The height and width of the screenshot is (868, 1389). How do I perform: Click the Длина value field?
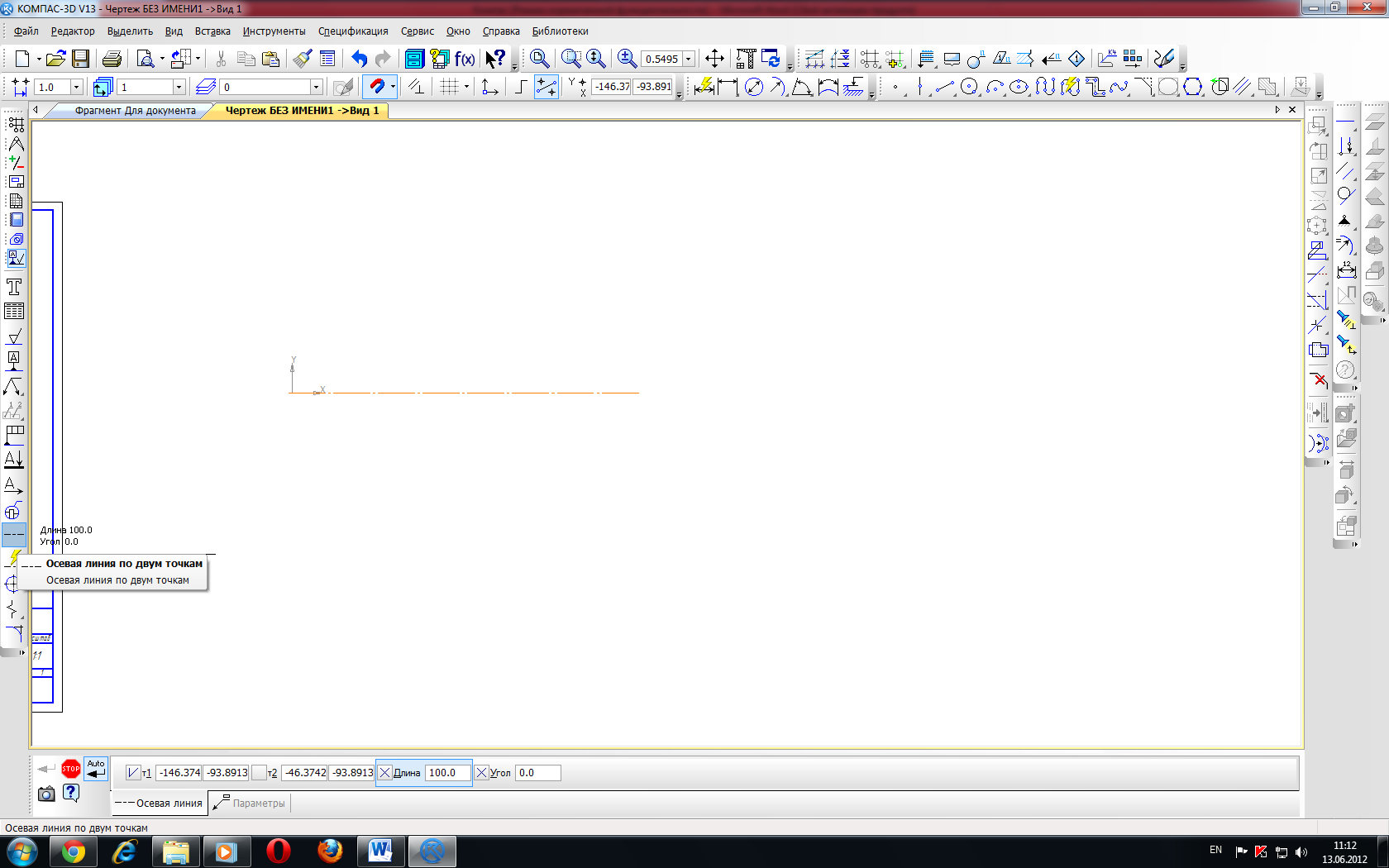point(447,773)
